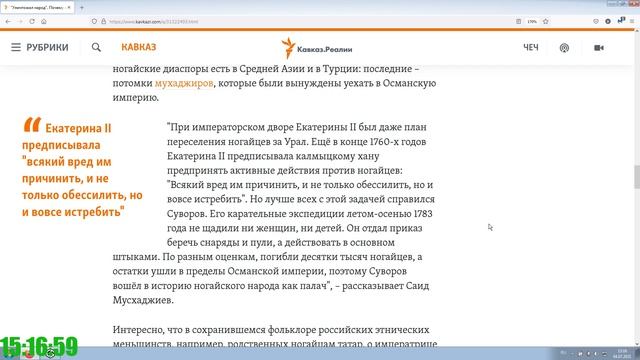Open the video camera icon in the header
Screen dimensions: 640x360
[599, 48]
